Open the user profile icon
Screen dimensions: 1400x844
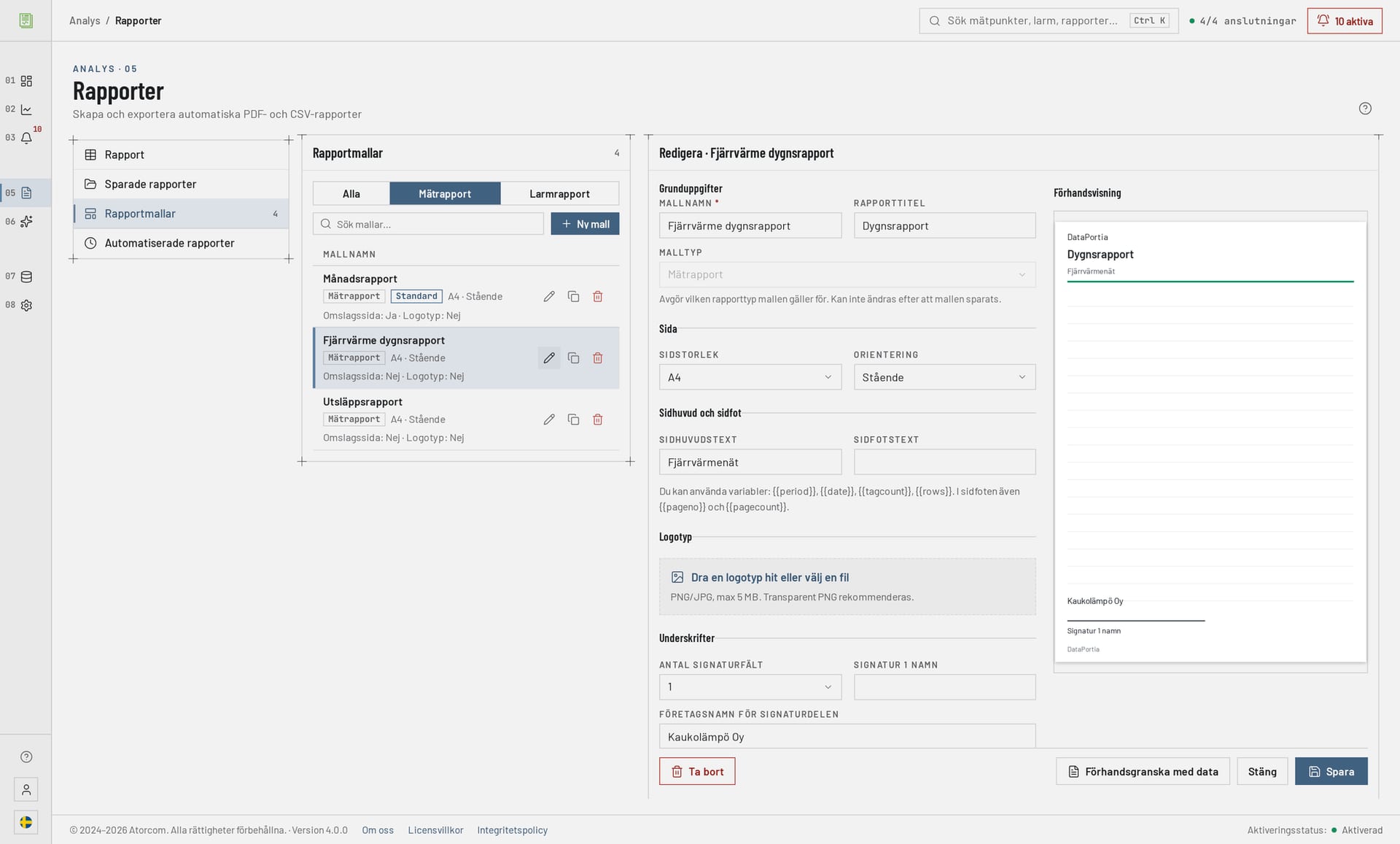pos(26,789)
